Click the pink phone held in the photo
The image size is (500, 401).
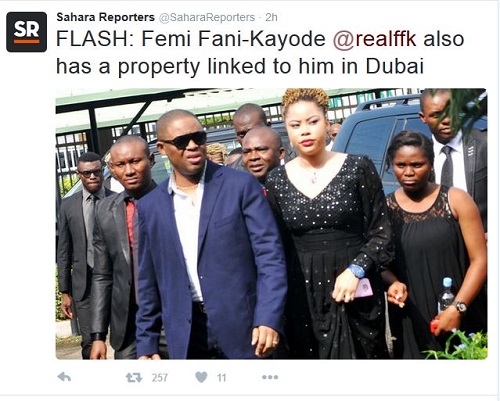[x=364, y=288]
